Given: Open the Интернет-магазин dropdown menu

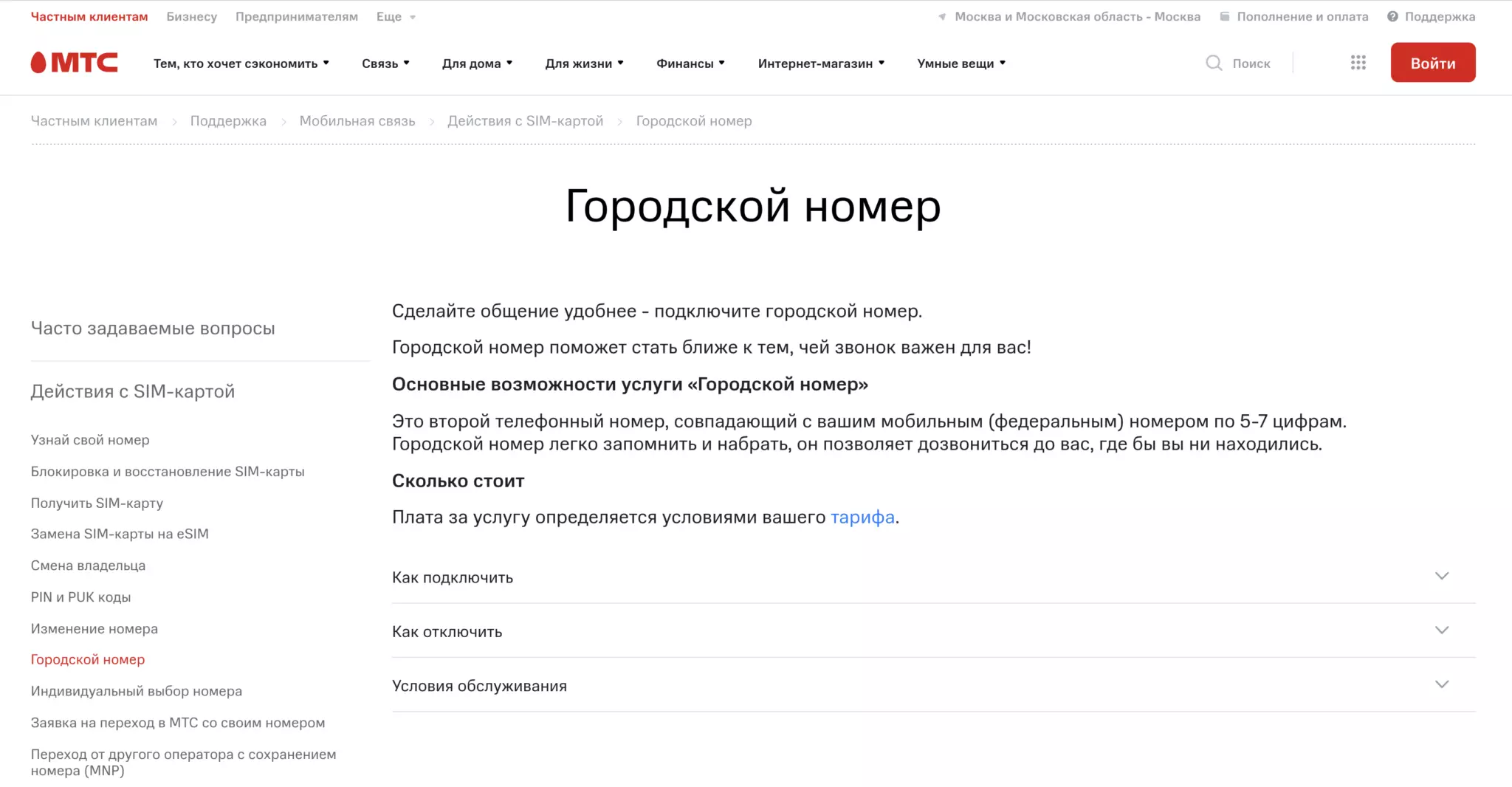Looking at the screenshot, I should coord(821,63).
